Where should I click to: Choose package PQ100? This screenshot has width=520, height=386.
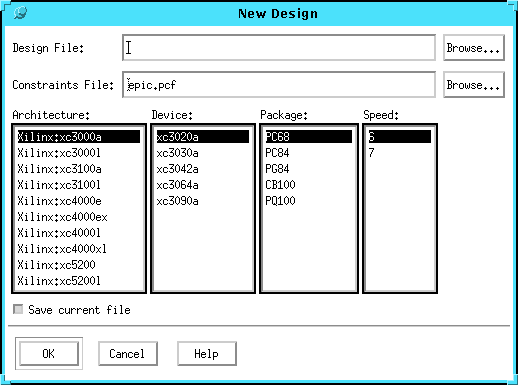point(309,201)
